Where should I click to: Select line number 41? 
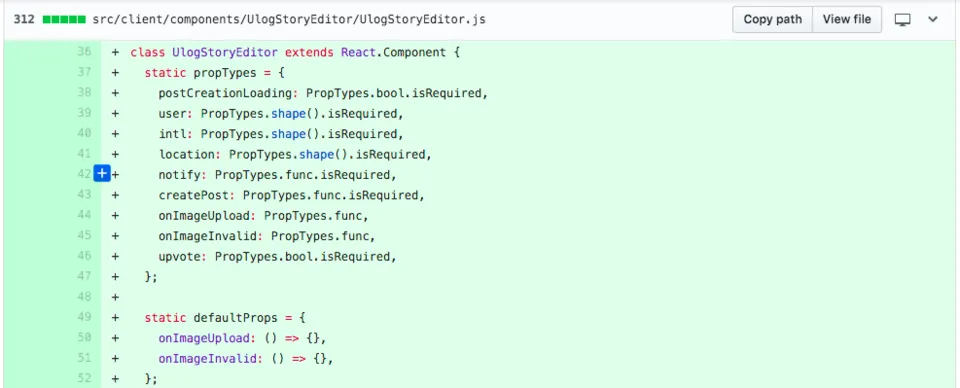click(x=84, y=154)
